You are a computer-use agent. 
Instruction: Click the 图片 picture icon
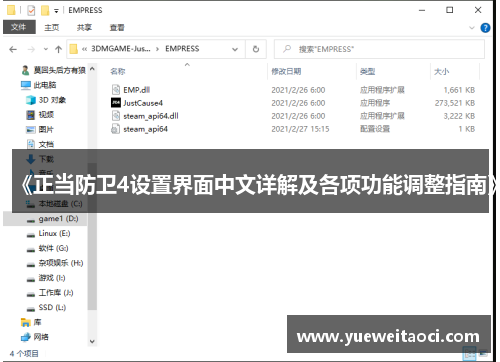(x=31, y=130)
